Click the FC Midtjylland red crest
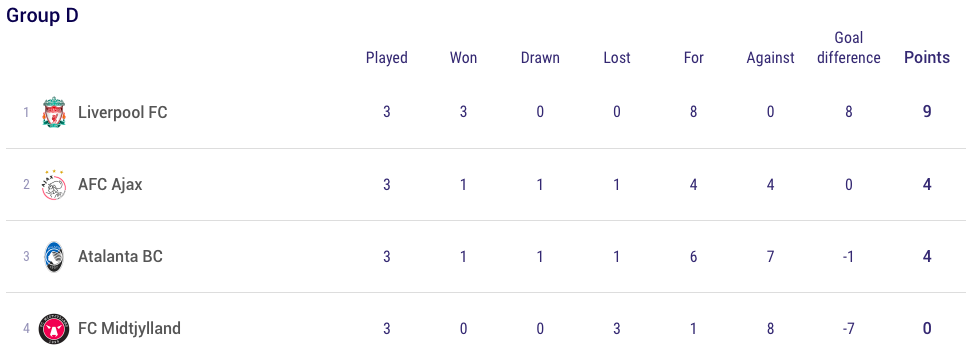The height and width of the screenshot is (360, 974). click(54, 328)
